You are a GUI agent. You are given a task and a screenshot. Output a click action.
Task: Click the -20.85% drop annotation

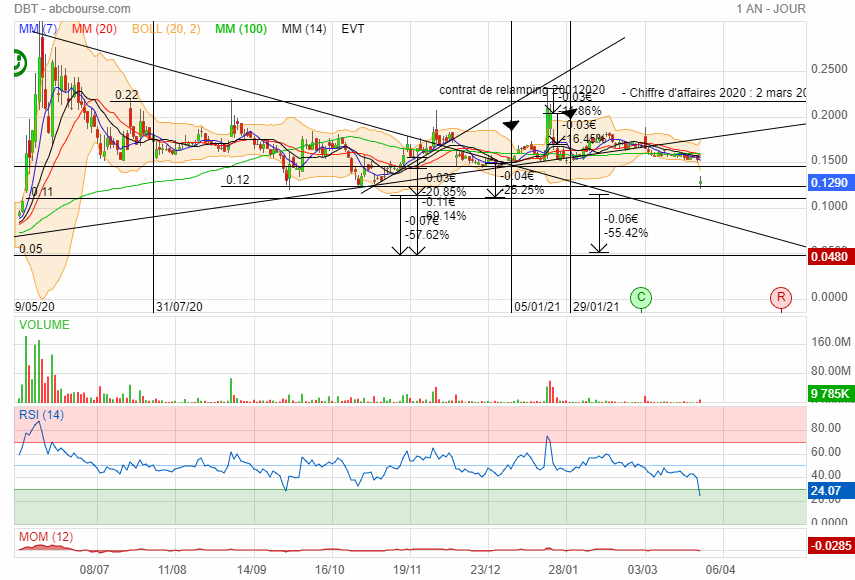click(x=444, y=192)
